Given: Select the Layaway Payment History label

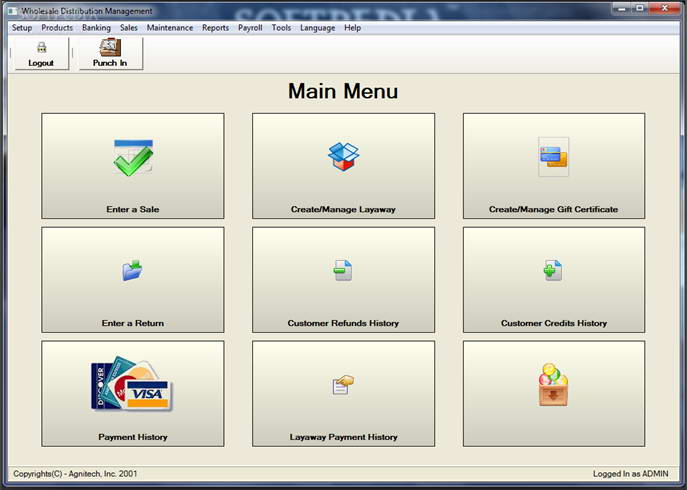Looking at the screenshot, I should [x=344, y=437].
